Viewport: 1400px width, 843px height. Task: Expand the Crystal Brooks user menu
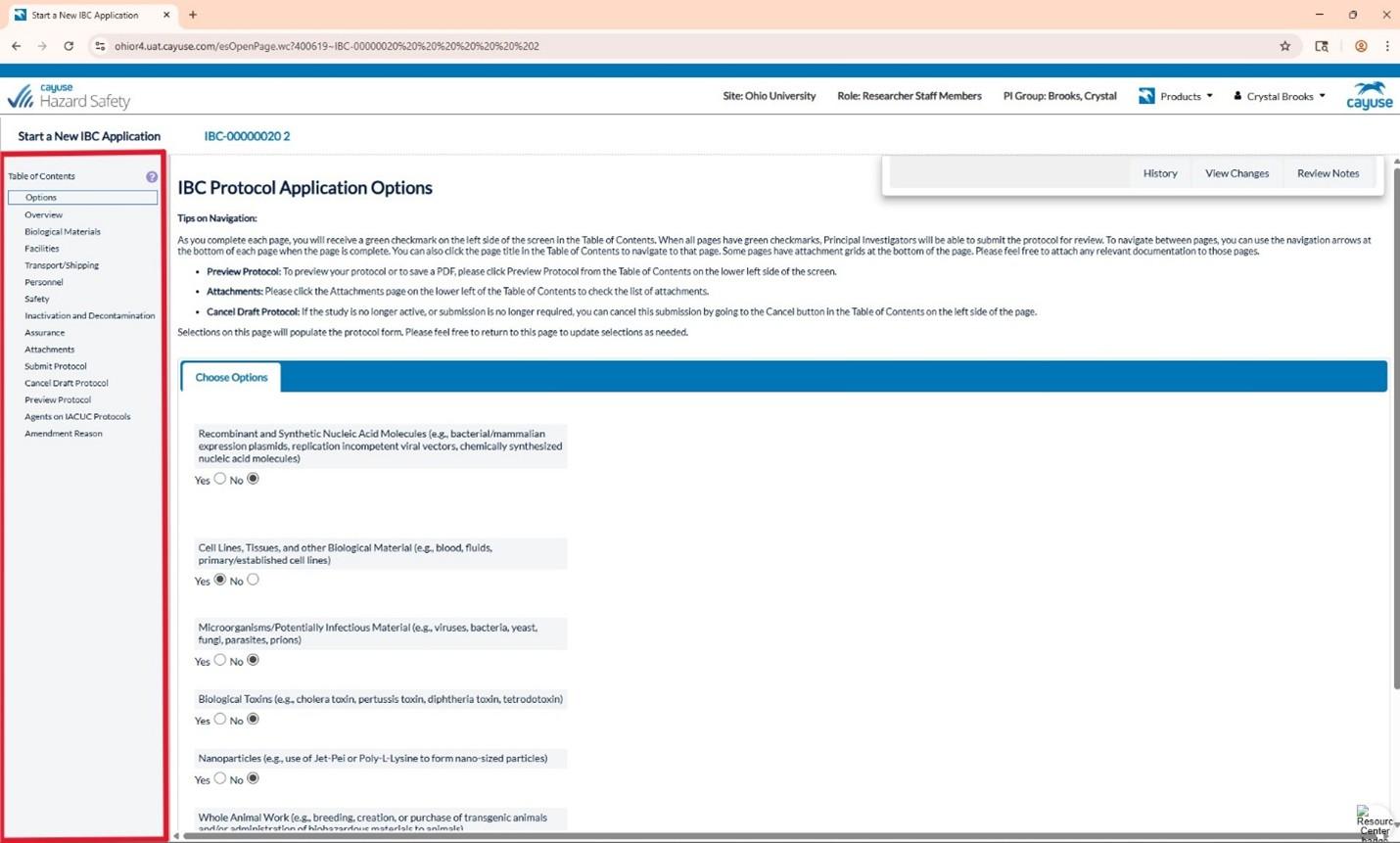pyautogui.click(x=1280, y=96)
